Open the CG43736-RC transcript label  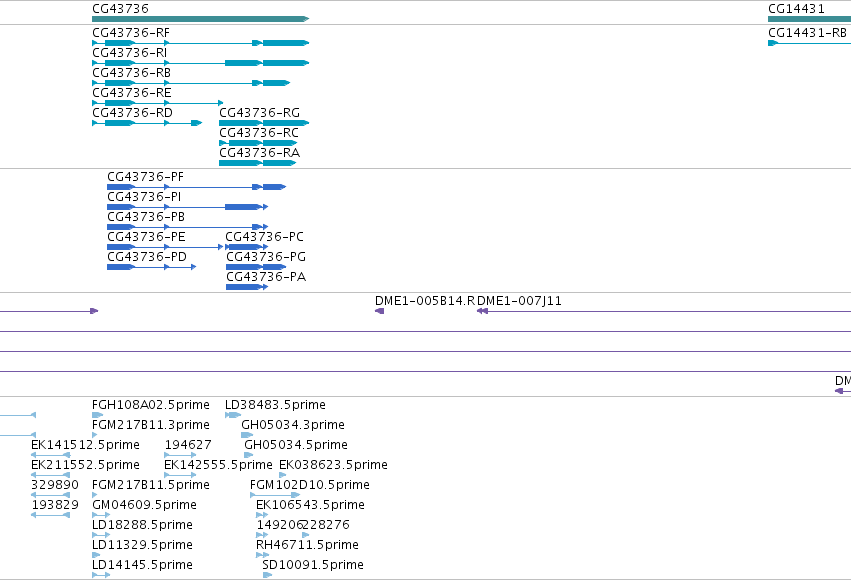click(x=259, y=133)
